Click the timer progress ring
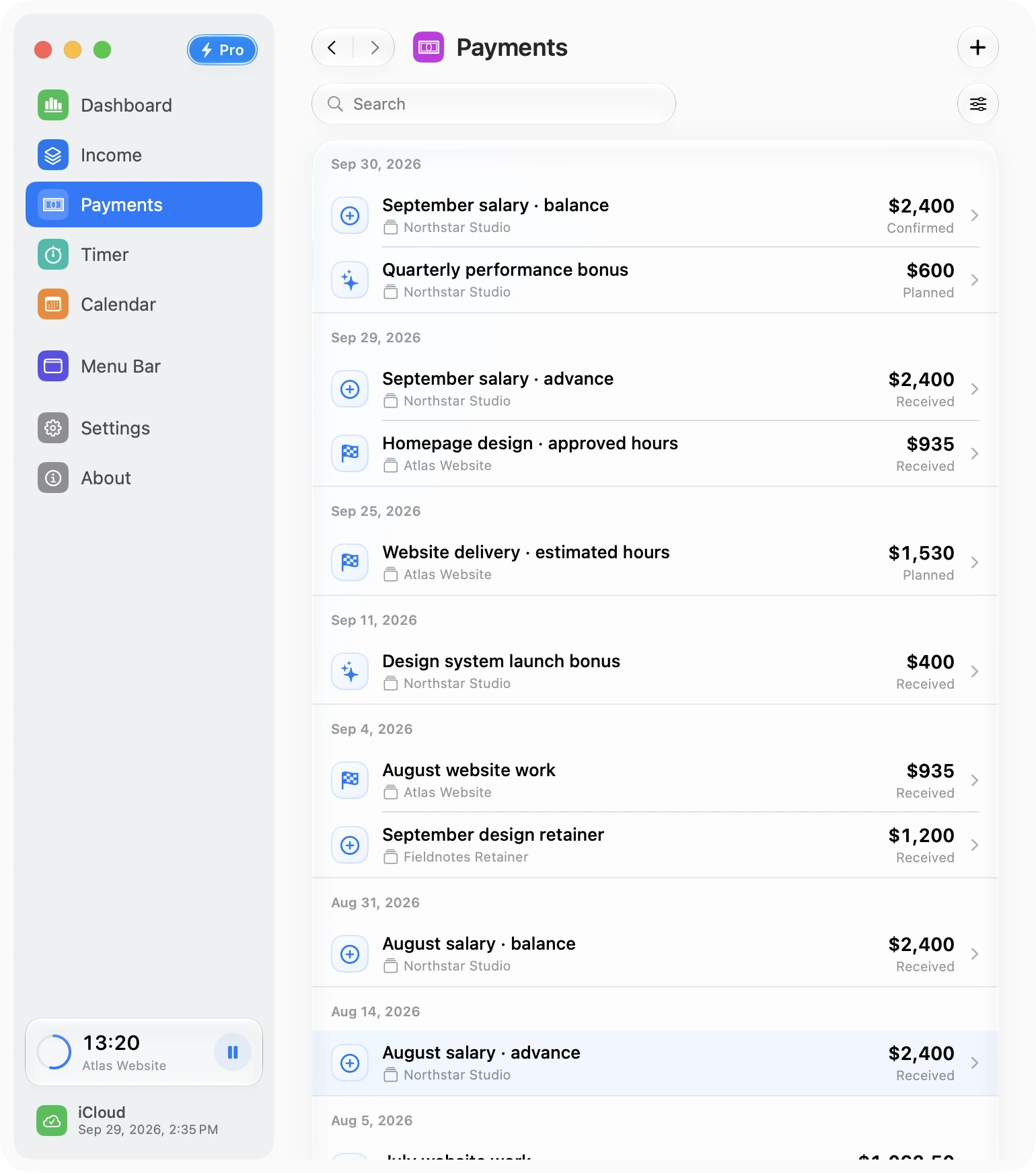 tap(54, 1052)
